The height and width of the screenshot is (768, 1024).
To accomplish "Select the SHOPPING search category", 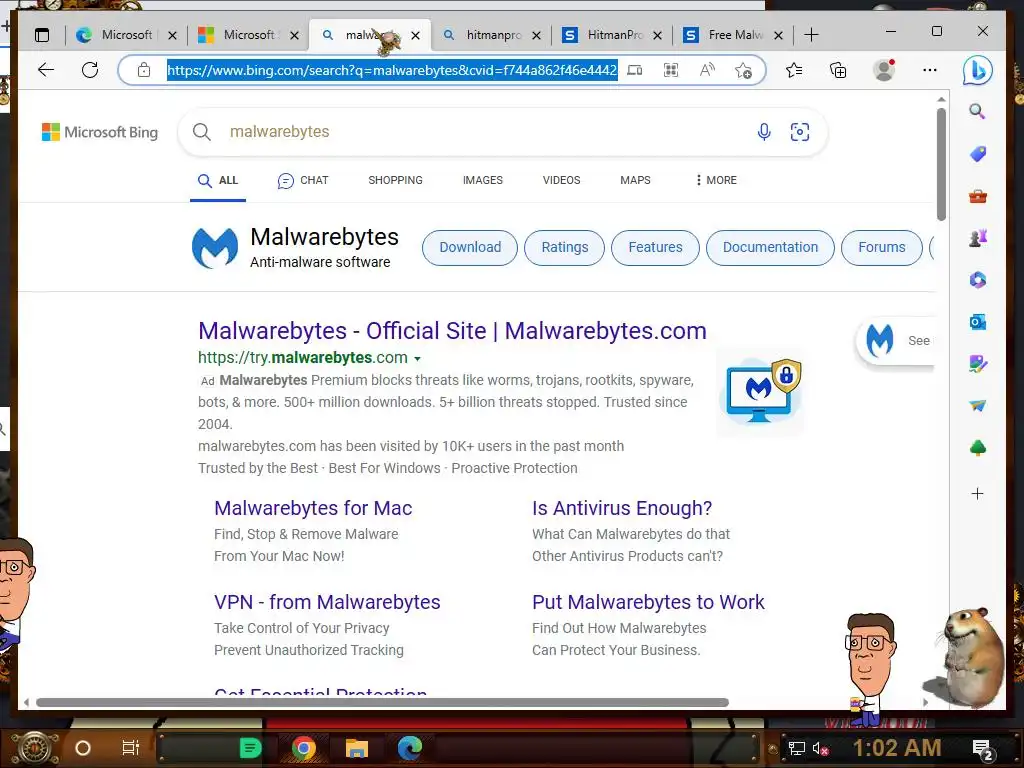I will click(x=395, y=180).
